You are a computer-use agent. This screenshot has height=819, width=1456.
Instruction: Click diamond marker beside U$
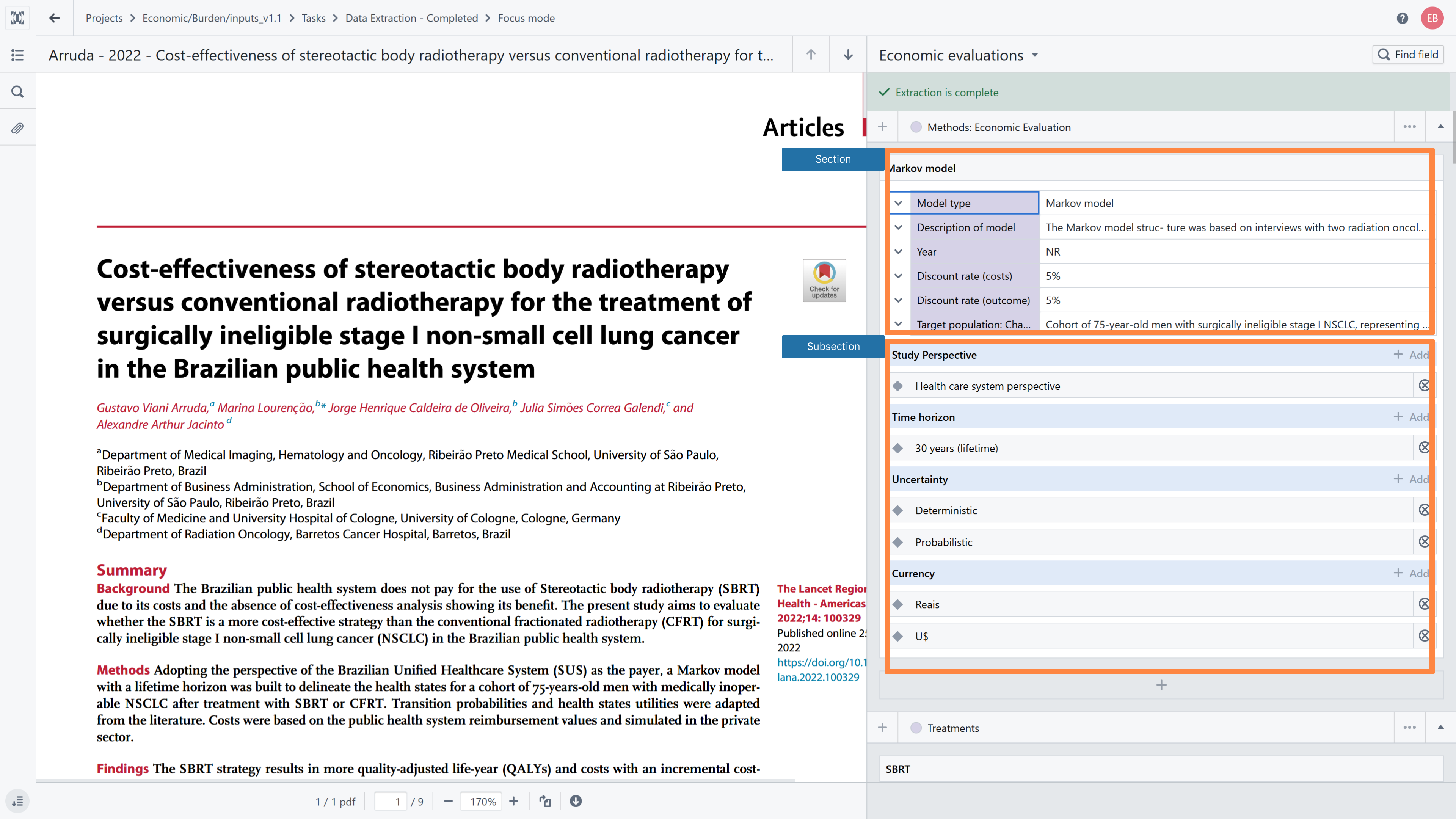[x=898, y=637]
